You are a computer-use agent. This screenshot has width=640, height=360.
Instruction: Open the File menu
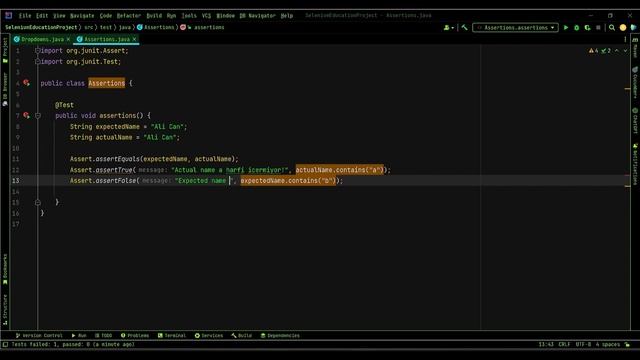point(25,16)
